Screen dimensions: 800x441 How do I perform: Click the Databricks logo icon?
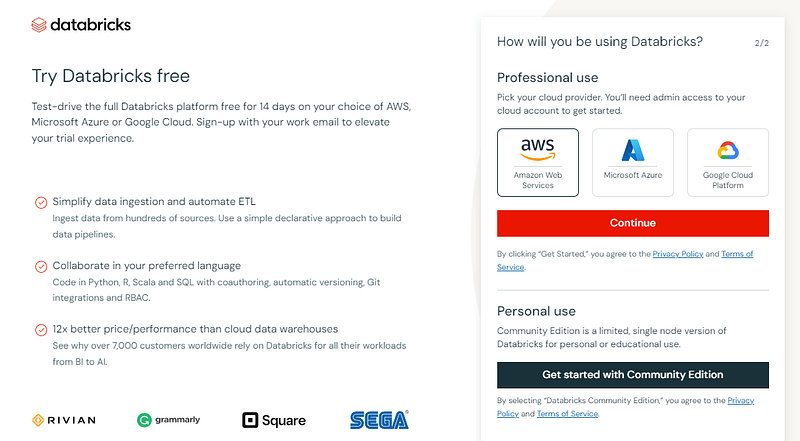click(39, 24)
